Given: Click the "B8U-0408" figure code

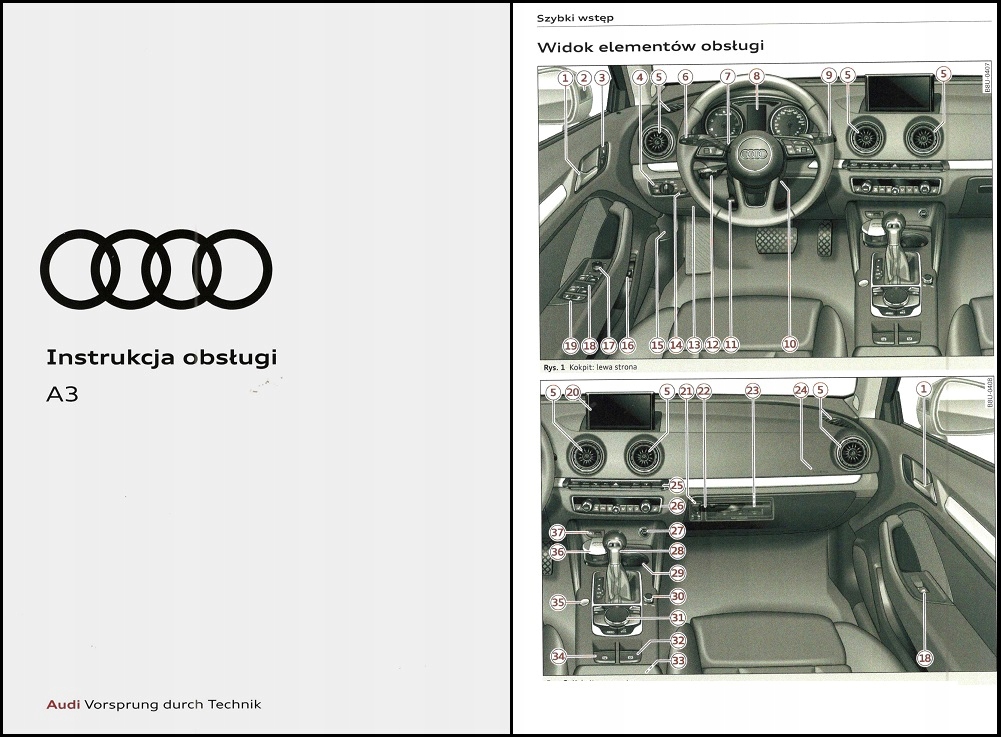Looking at the screenshot, I should (x=990, y=391).
